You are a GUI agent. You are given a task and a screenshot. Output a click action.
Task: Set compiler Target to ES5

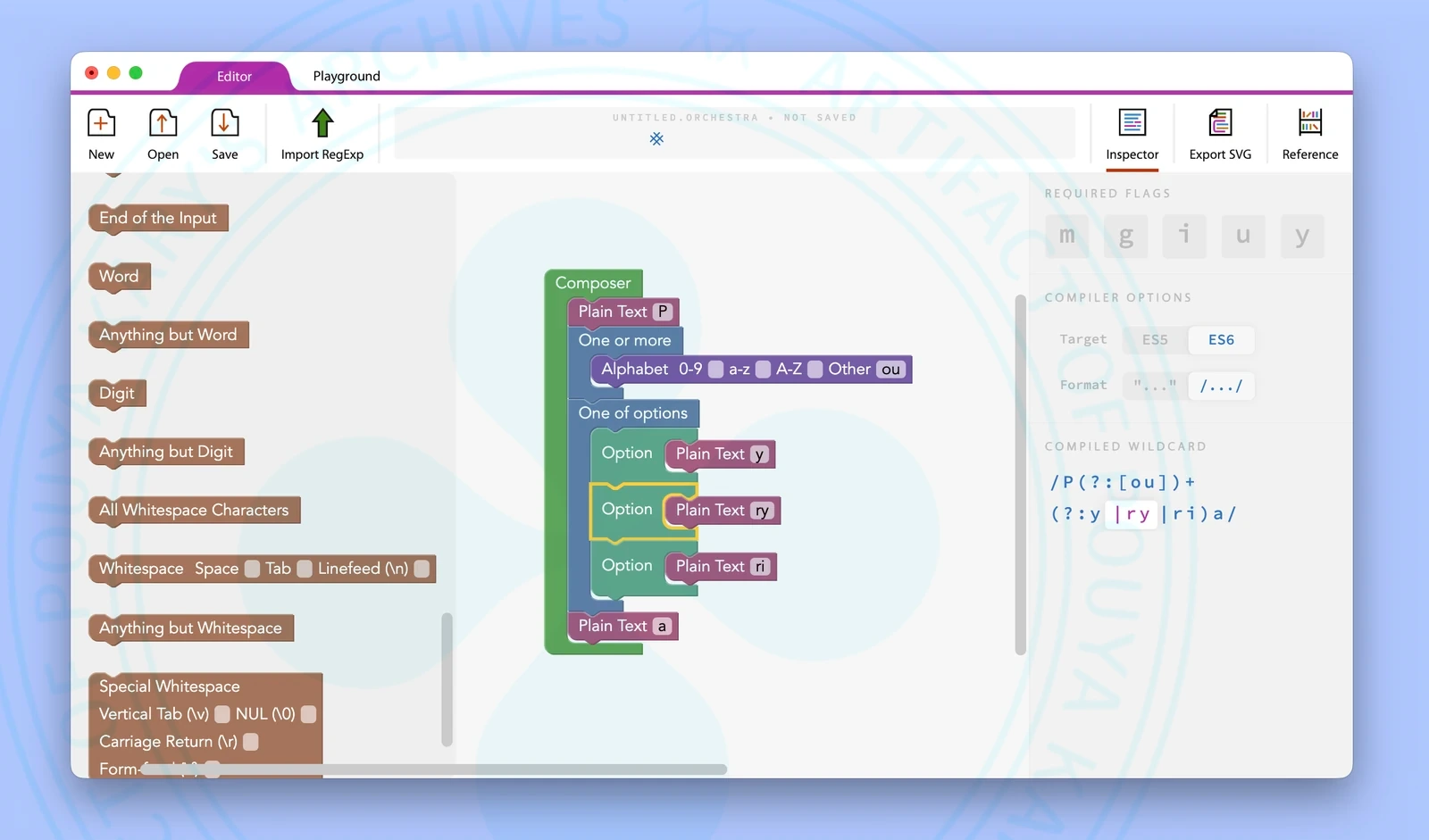click(1155, 340)
